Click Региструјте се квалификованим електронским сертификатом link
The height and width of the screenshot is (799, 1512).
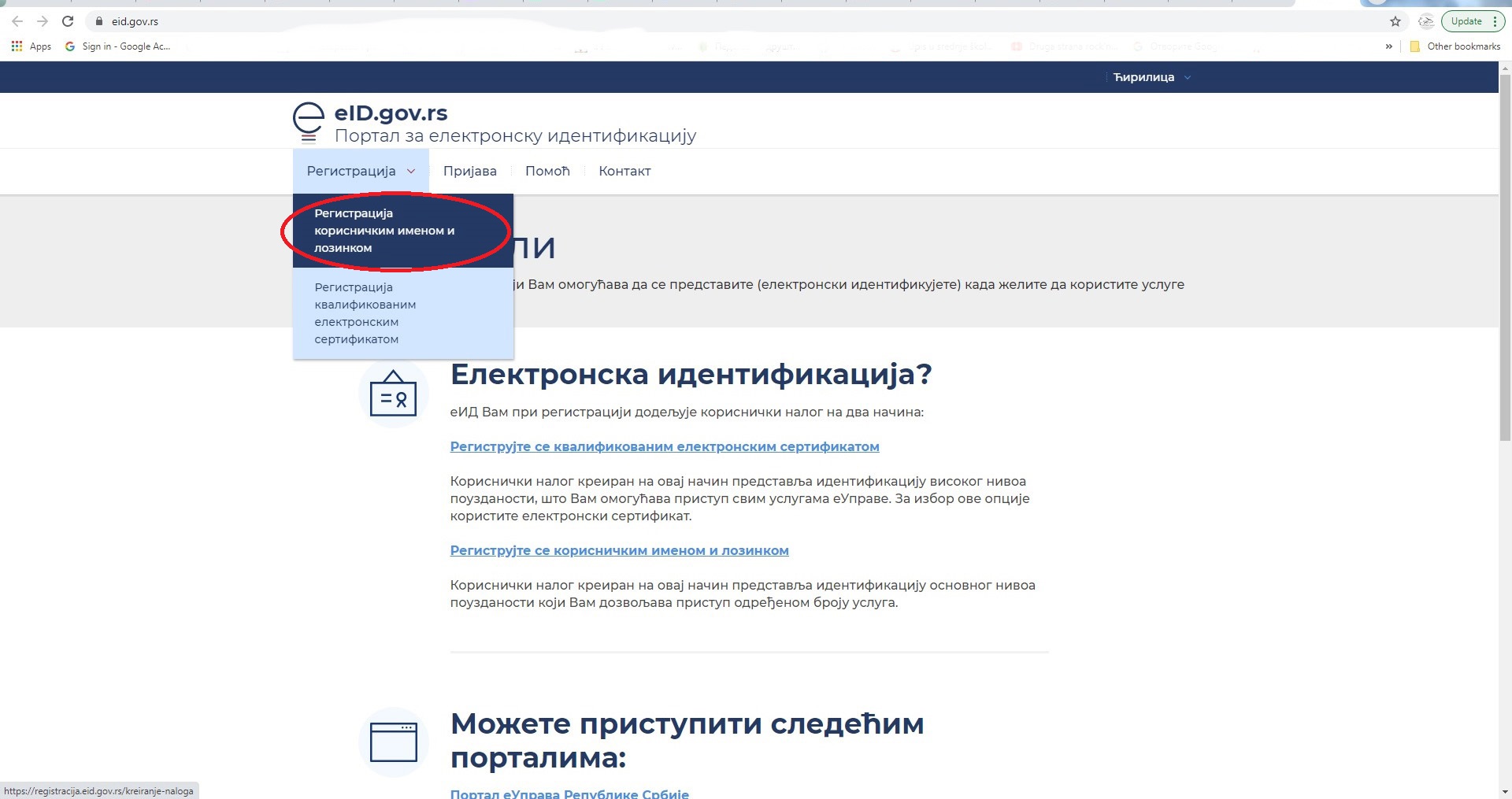664,446
